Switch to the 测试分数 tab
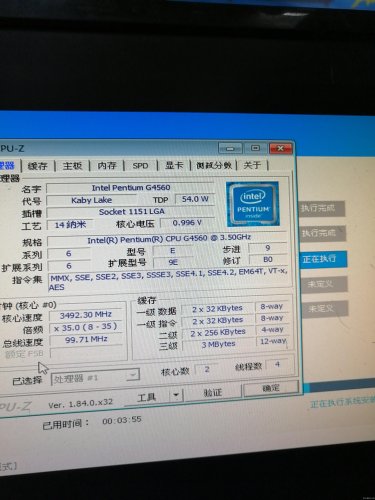The height and width of the screenshot is (500, 375). click(214, 165)
